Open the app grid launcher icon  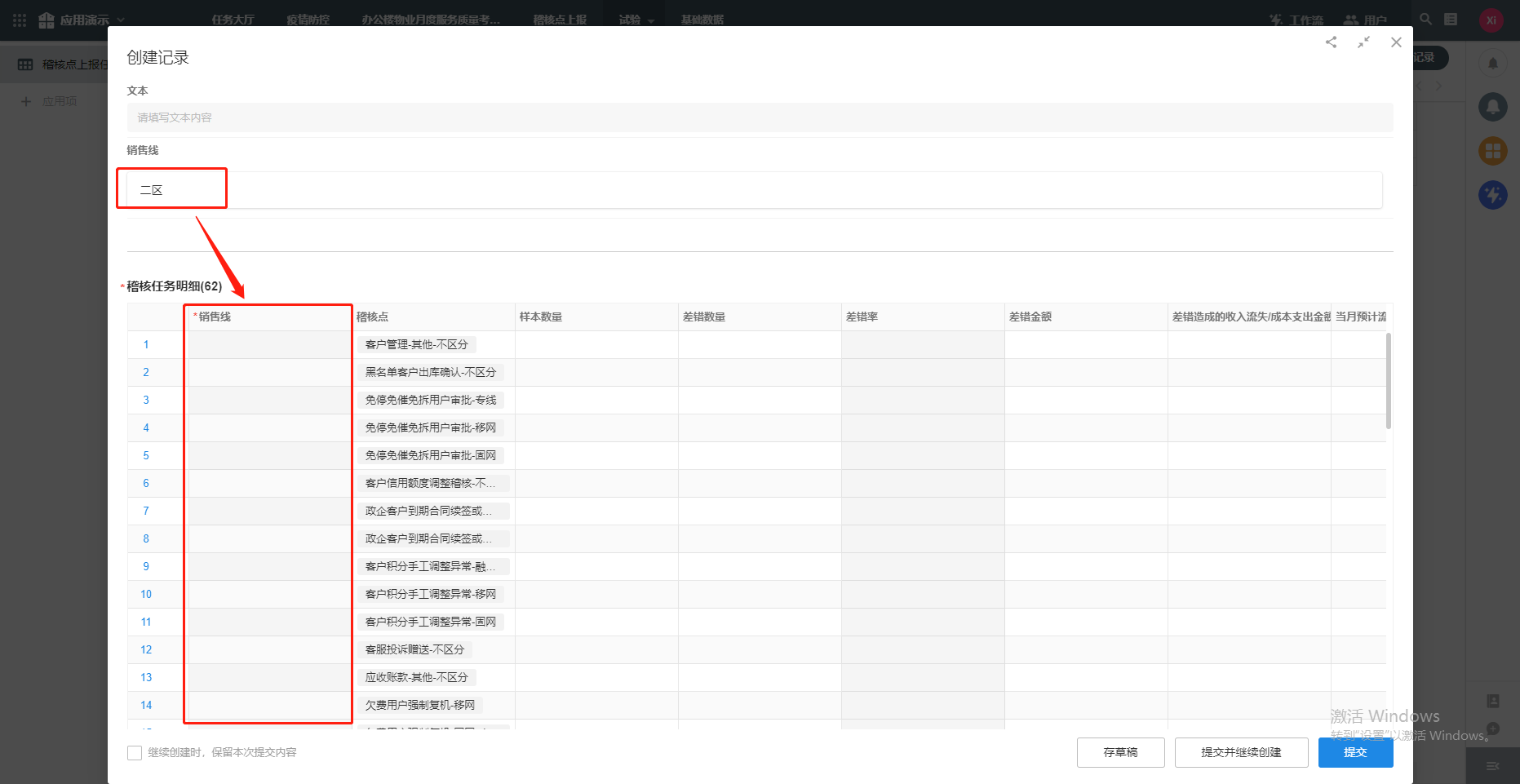click(20, 20)
